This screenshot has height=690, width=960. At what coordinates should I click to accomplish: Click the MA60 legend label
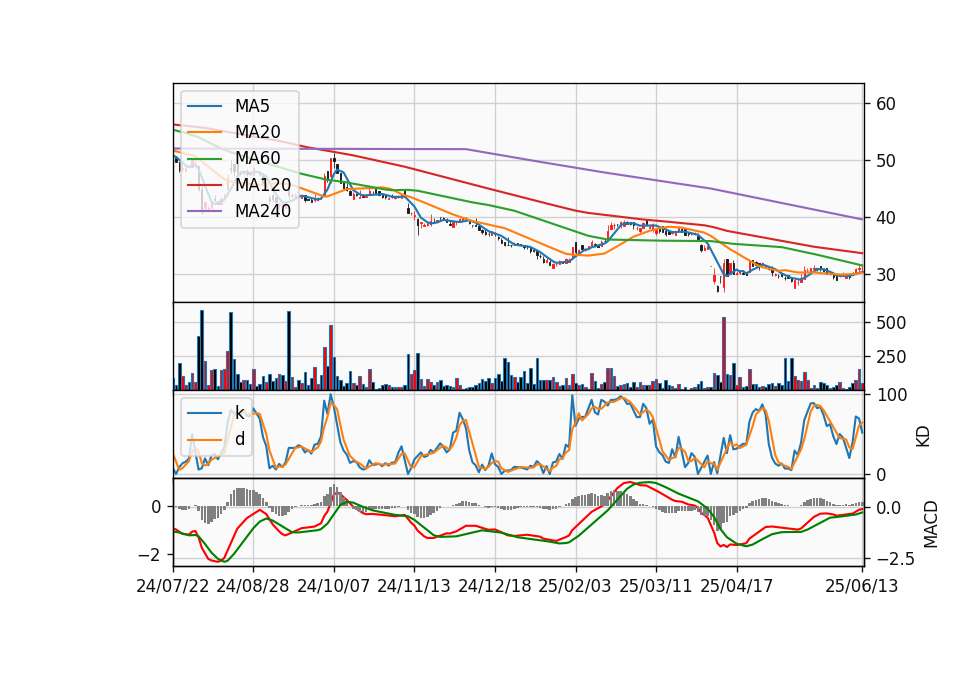[258, 159]
